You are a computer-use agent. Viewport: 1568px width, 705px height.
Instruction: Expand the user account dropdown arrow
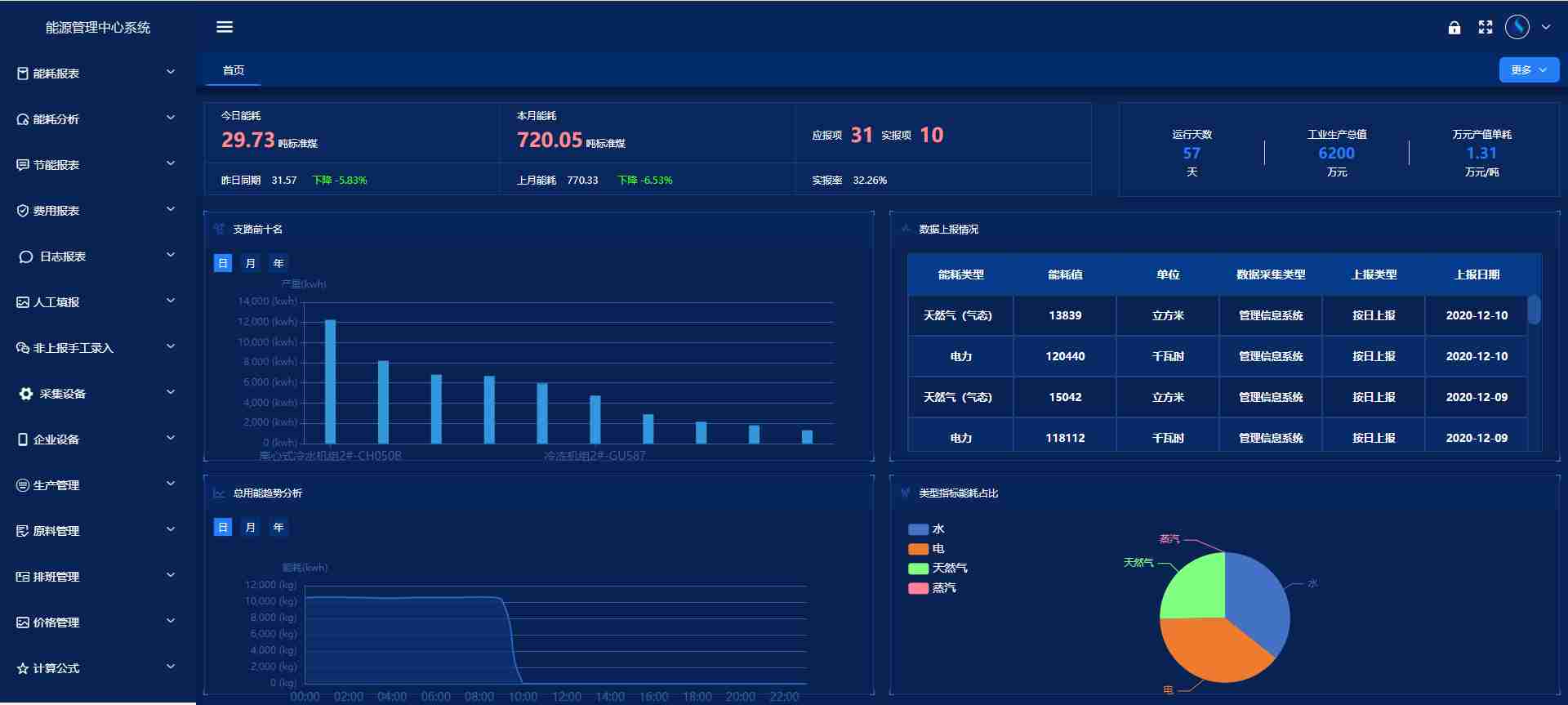[1546, 27]
